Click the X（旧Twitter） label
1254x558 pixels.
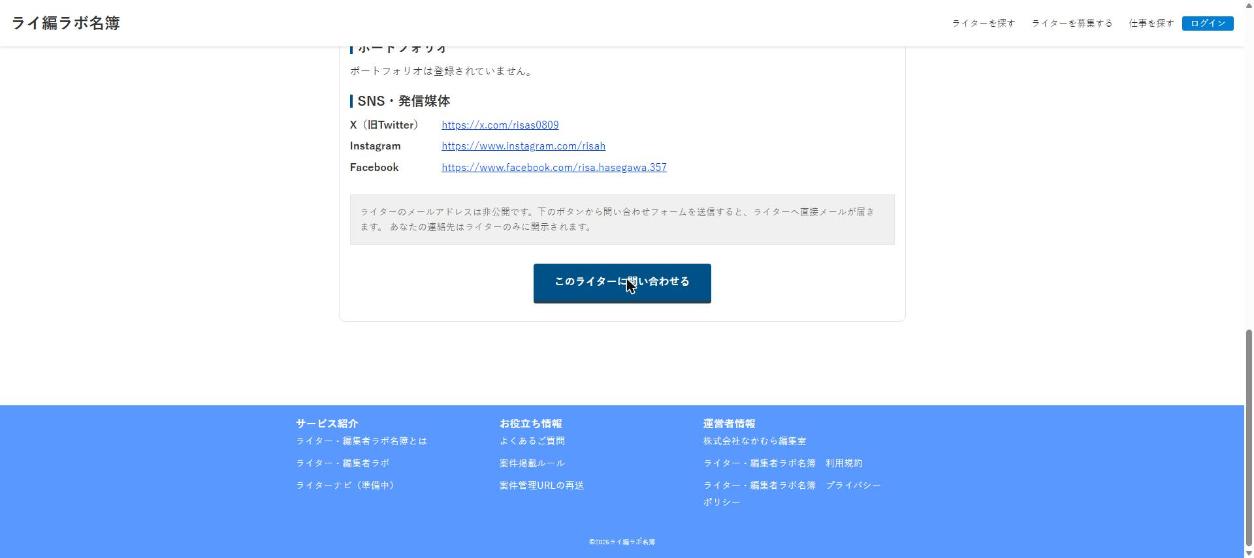[x=385, y=125]
